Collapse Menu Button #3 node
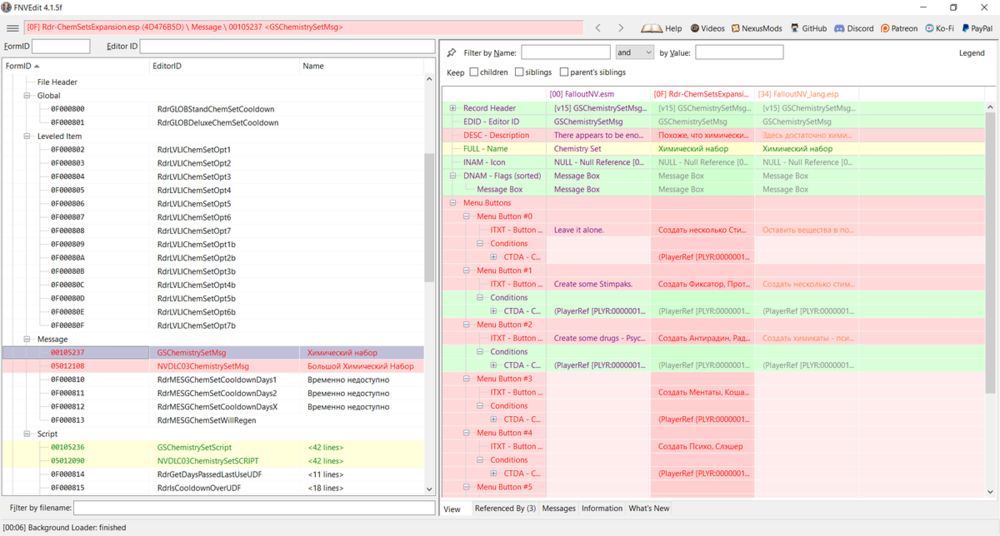 tap(466, 379)
